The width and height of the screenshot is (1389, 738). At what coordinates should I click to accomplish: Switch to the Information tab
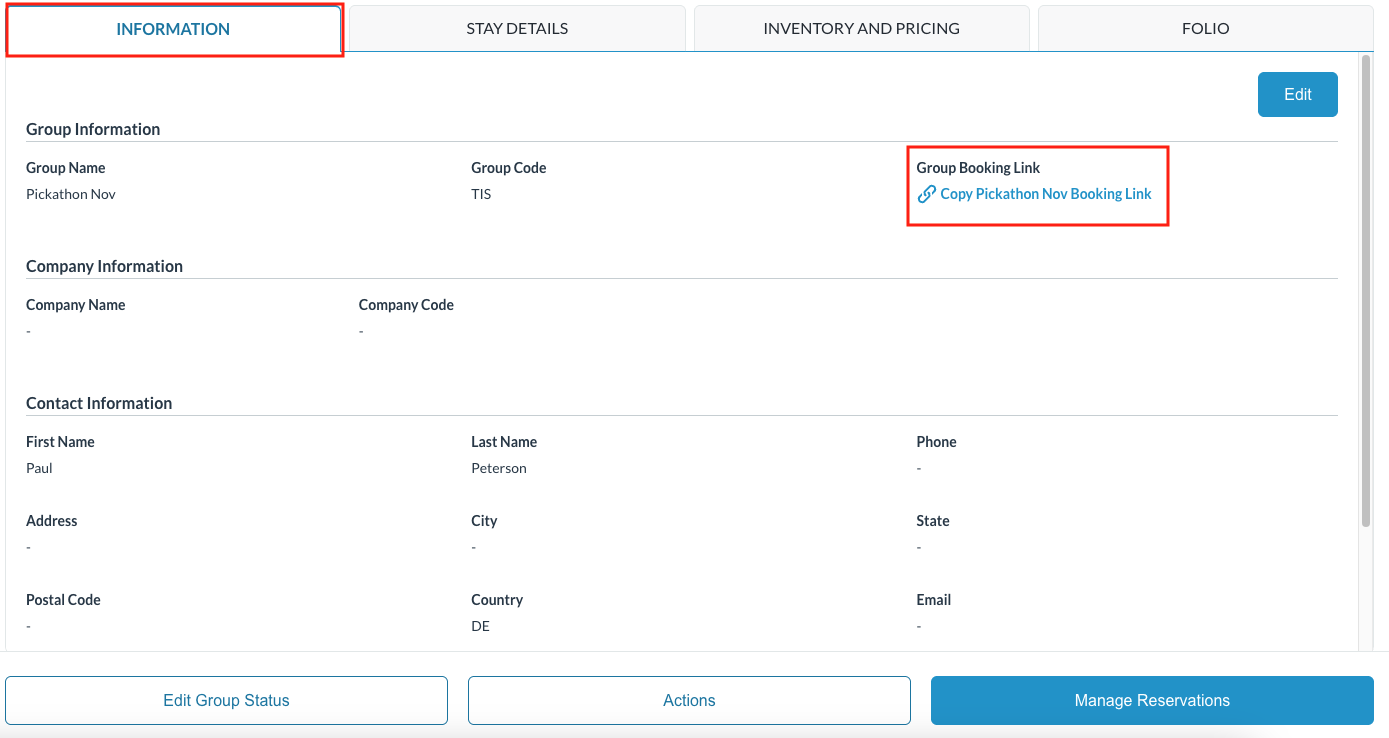point(173,29)
